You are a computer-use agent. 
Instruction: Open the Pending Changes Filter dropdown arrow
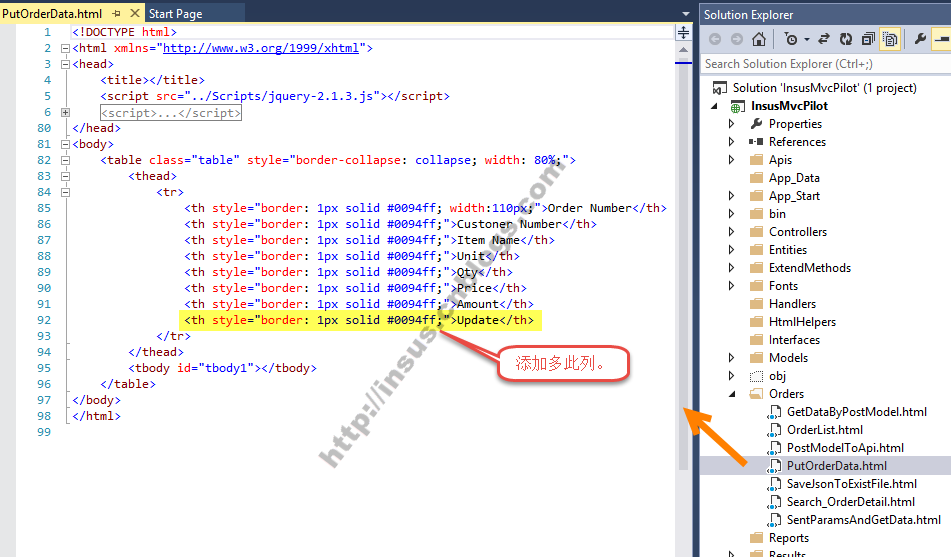pos(807,40)
